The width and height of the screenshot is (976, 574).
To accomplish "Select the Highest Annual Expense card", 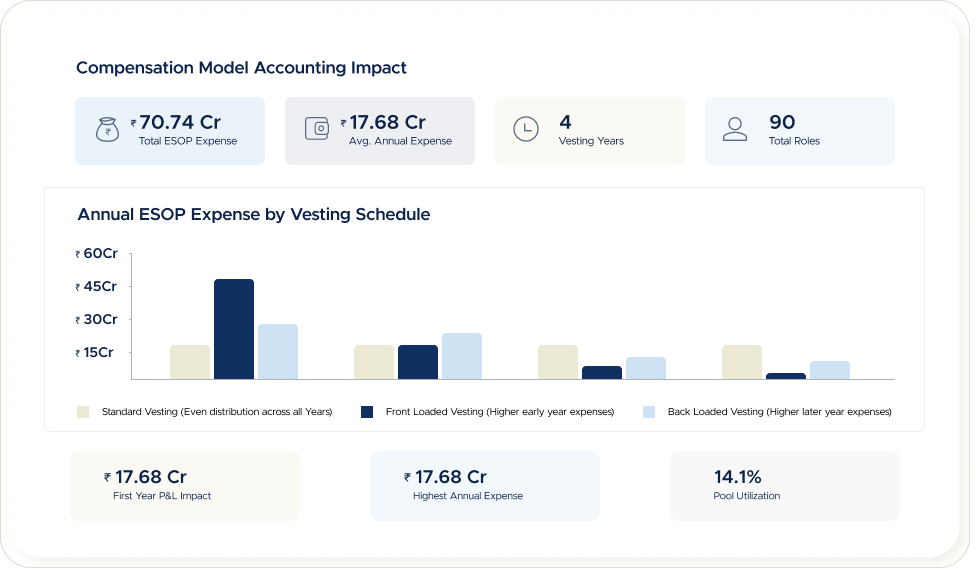I will pos(485,486).
